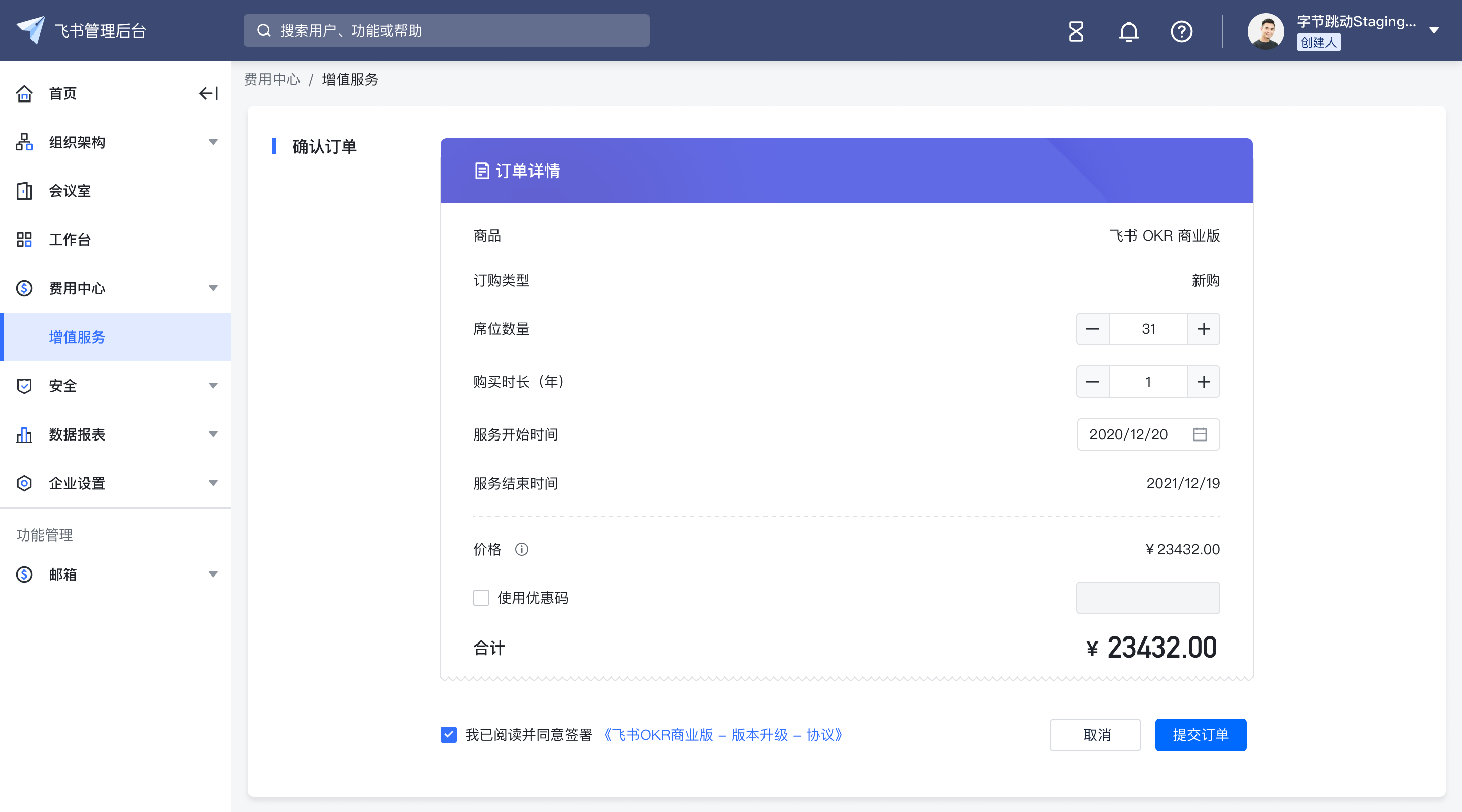Click the user avatar picture
This screenshot has height=812, width=1462.
click(x=1265, y=30)
